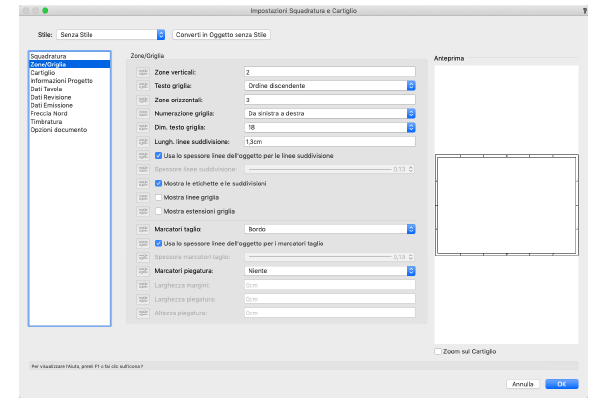
Task: Click style settings icon beside Zone verticali
Action: click(143, 72)
